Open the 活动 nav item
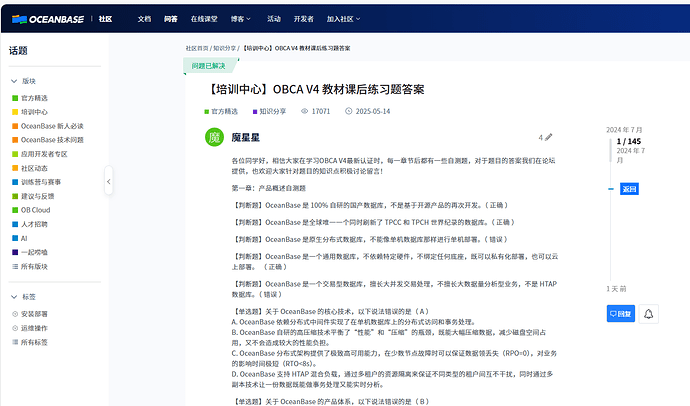The height and width of the screenshot is (406, 690). [x=274, y=19]
